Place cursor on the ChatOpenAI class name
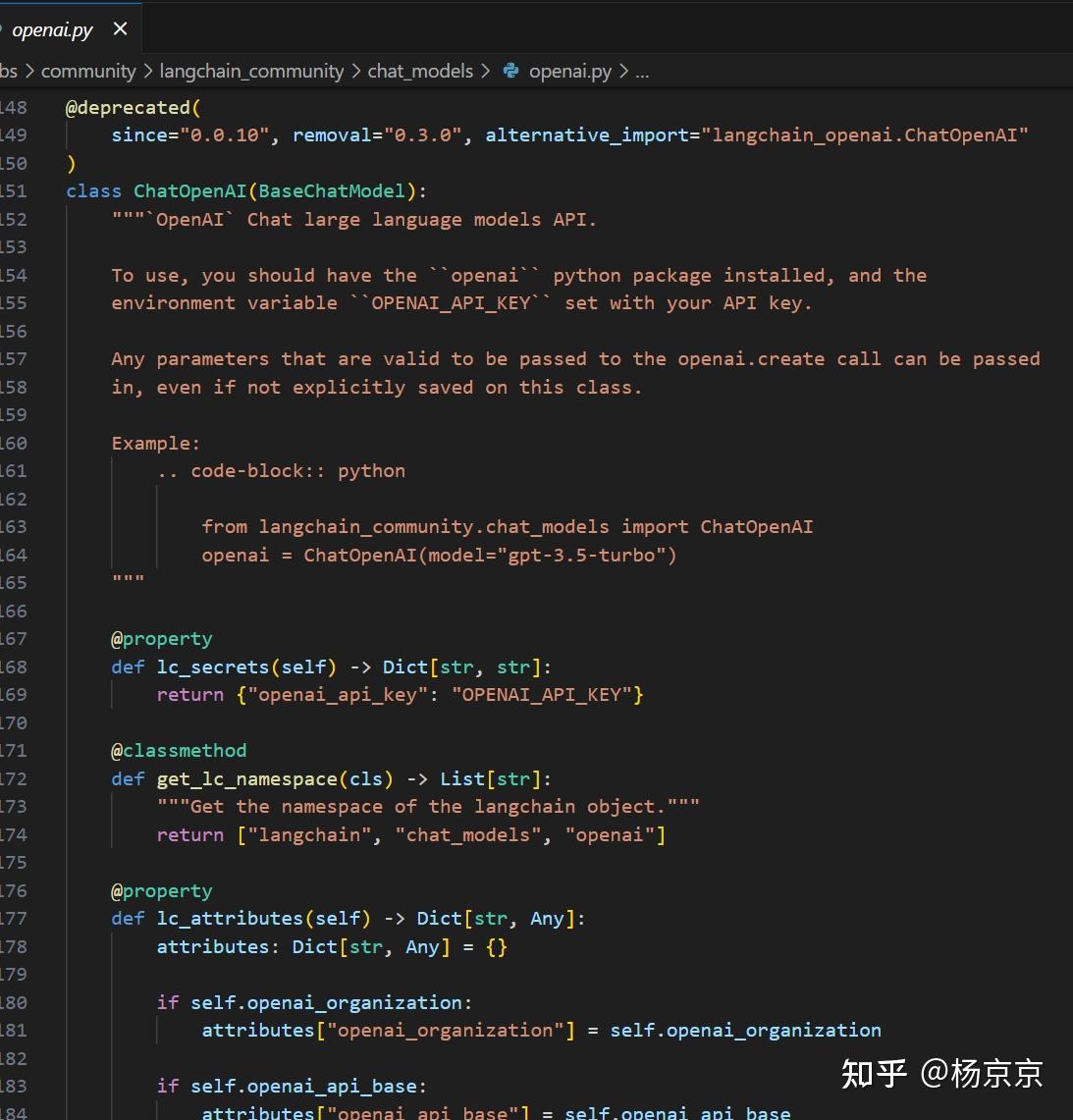Viewport: 1073px width, 1120px height. pos(189,190)
